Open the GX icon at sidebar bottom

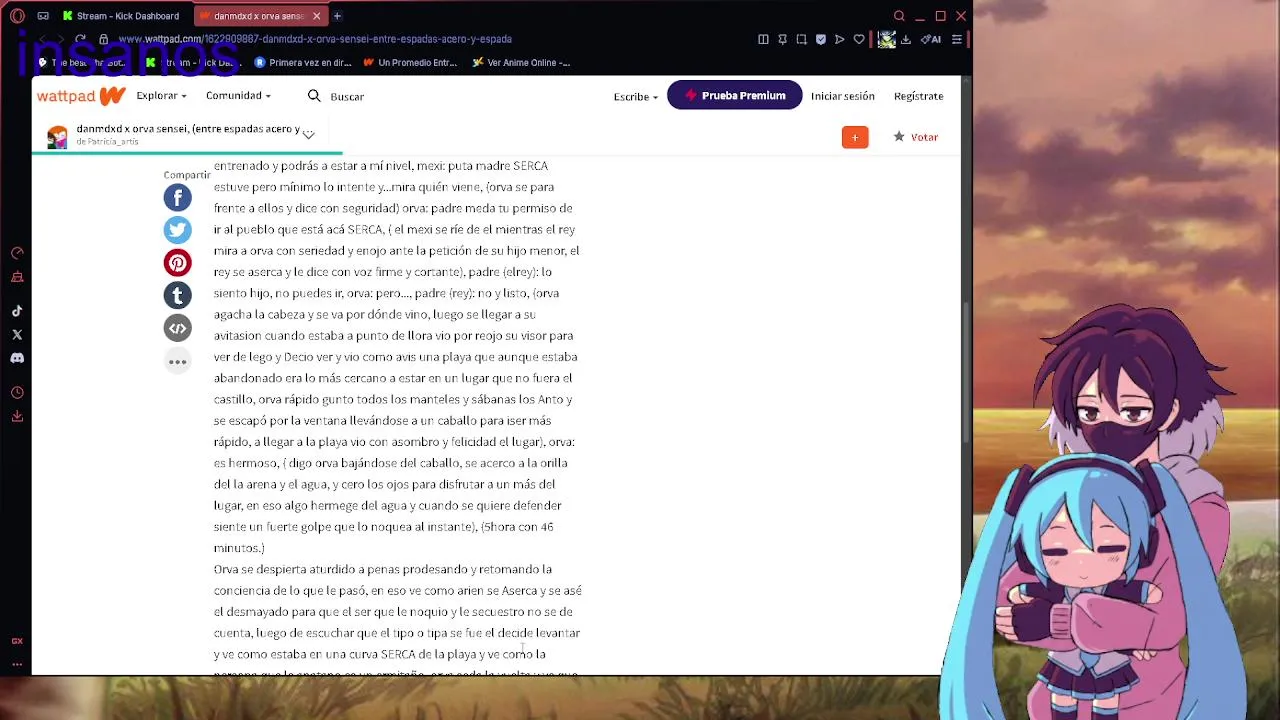[x=17, y=641]
